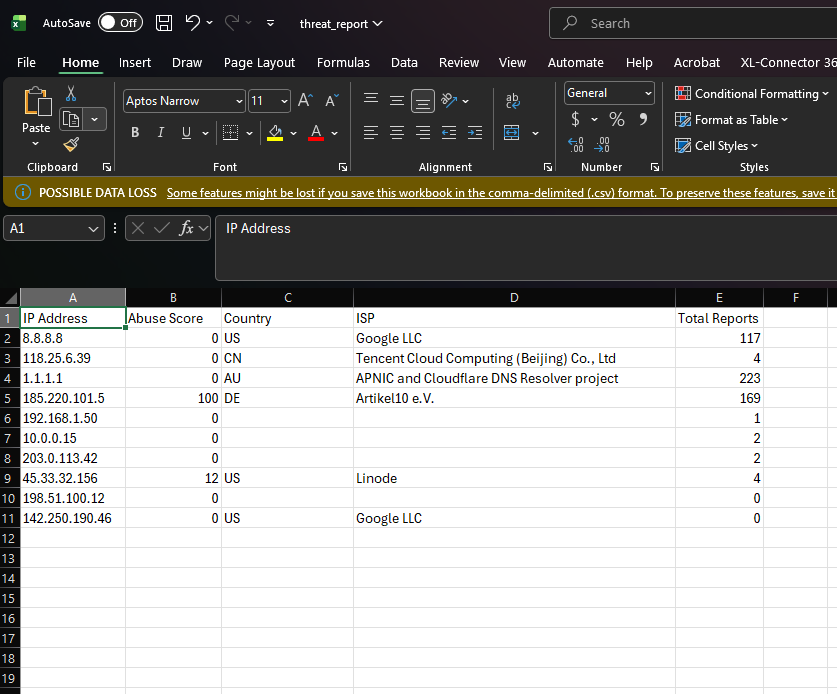Select column D header
837x694 pixels.
pyautogui.click(x=514, y=297)
